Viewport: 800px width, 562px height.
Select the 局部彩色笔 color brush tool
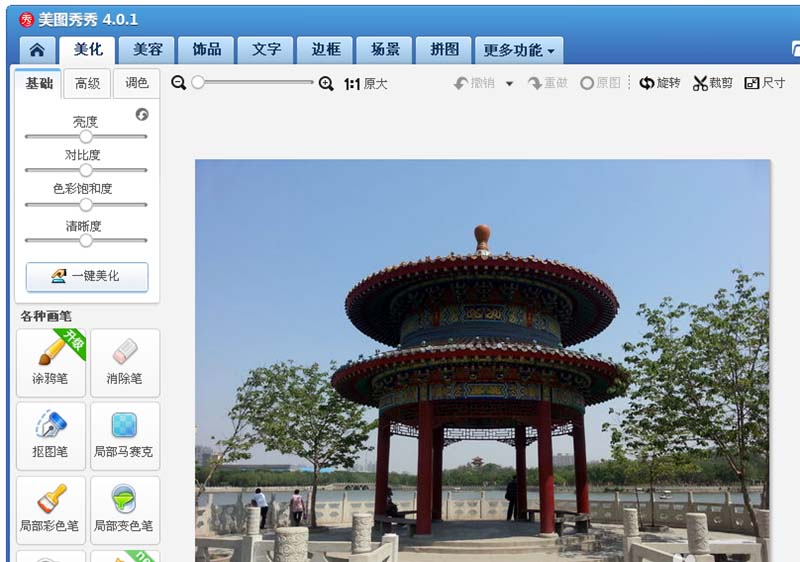[x=51, y=510]
